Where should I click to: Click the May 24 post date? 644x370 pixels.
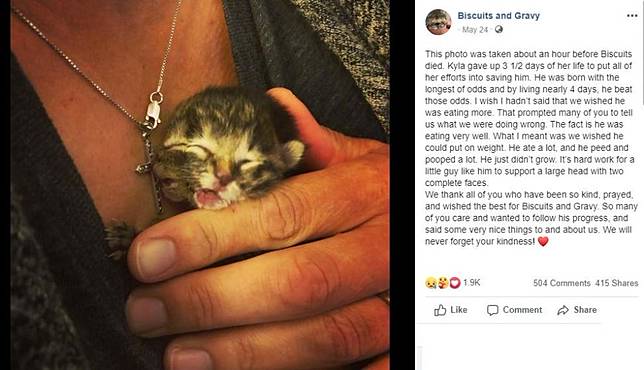tap(475, 30)
